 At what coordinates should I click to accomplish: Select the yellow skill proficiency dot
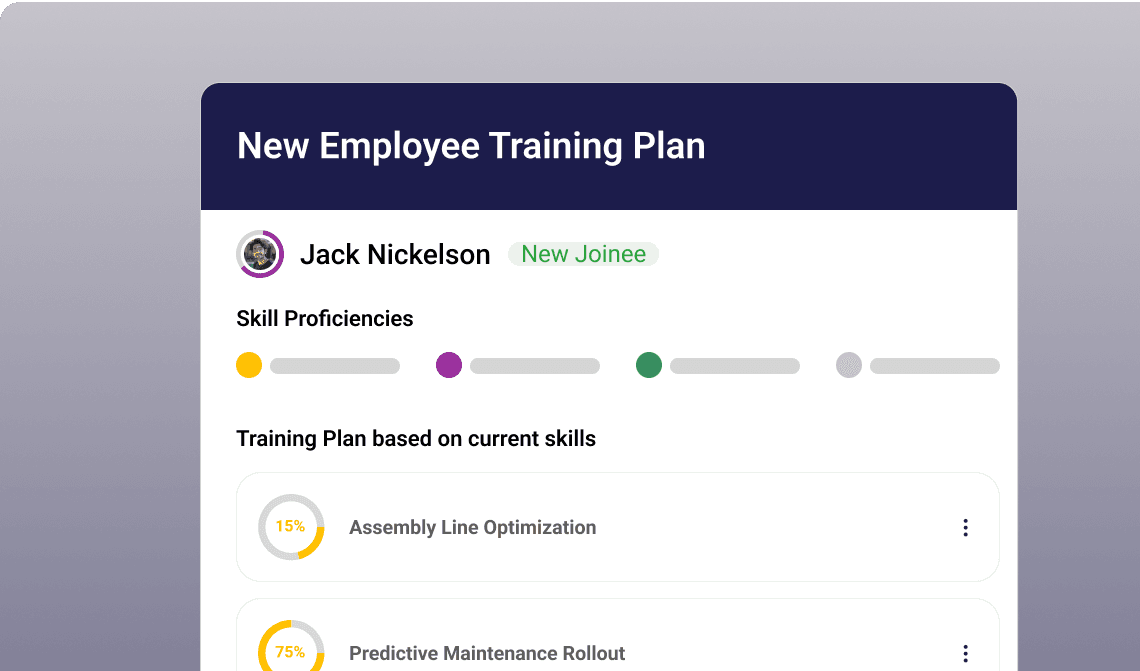coord(249,365)
